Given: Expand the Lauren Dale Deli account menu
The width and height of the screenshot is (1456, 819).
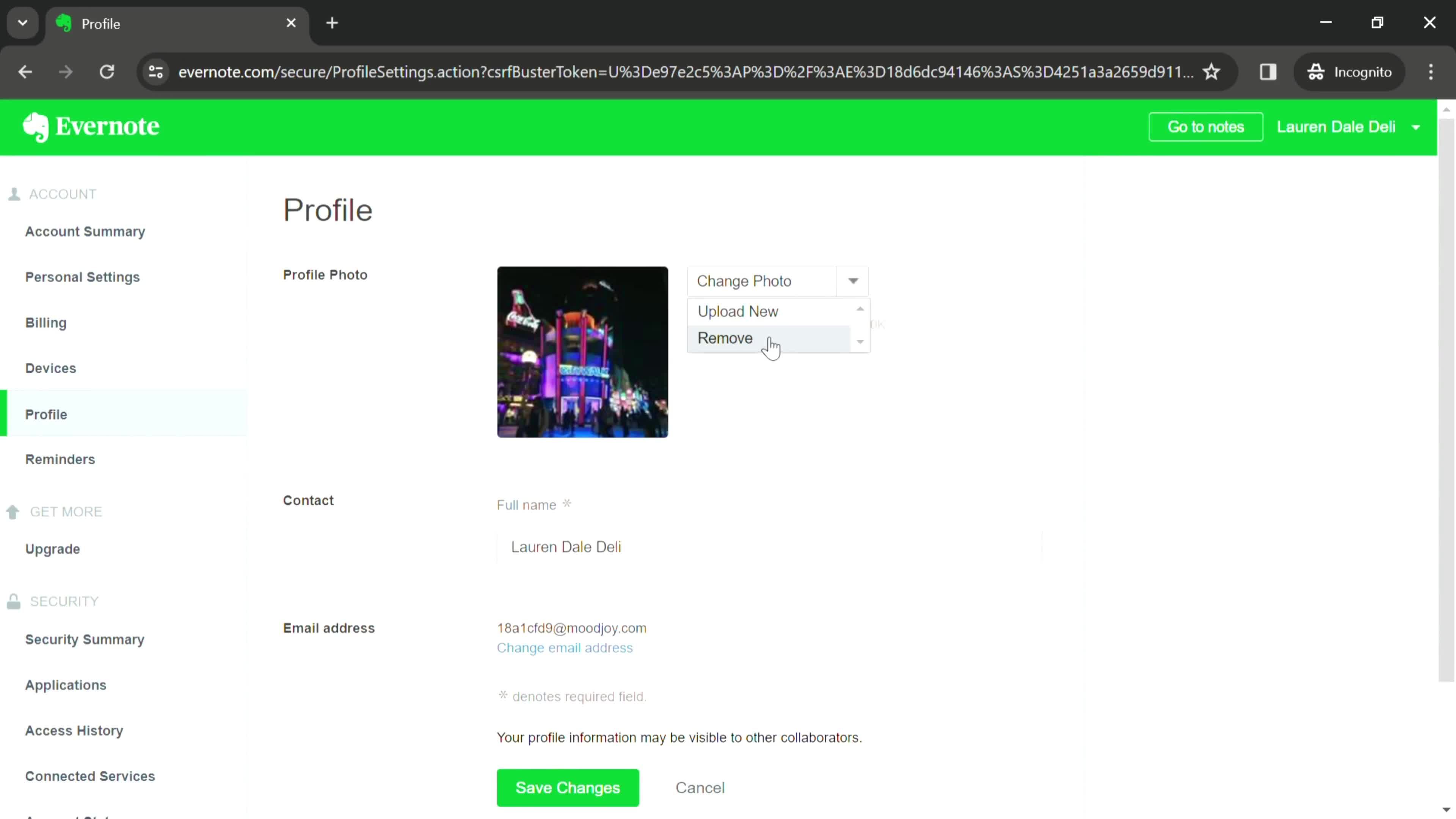Looking at the screenshot, I should click(1422, 127).
